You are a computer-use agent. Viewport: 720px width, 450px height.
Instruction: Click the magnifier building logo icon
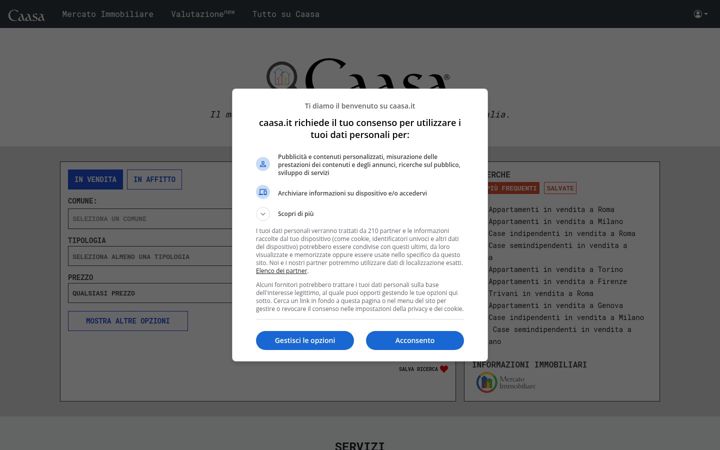coord(281,76)
